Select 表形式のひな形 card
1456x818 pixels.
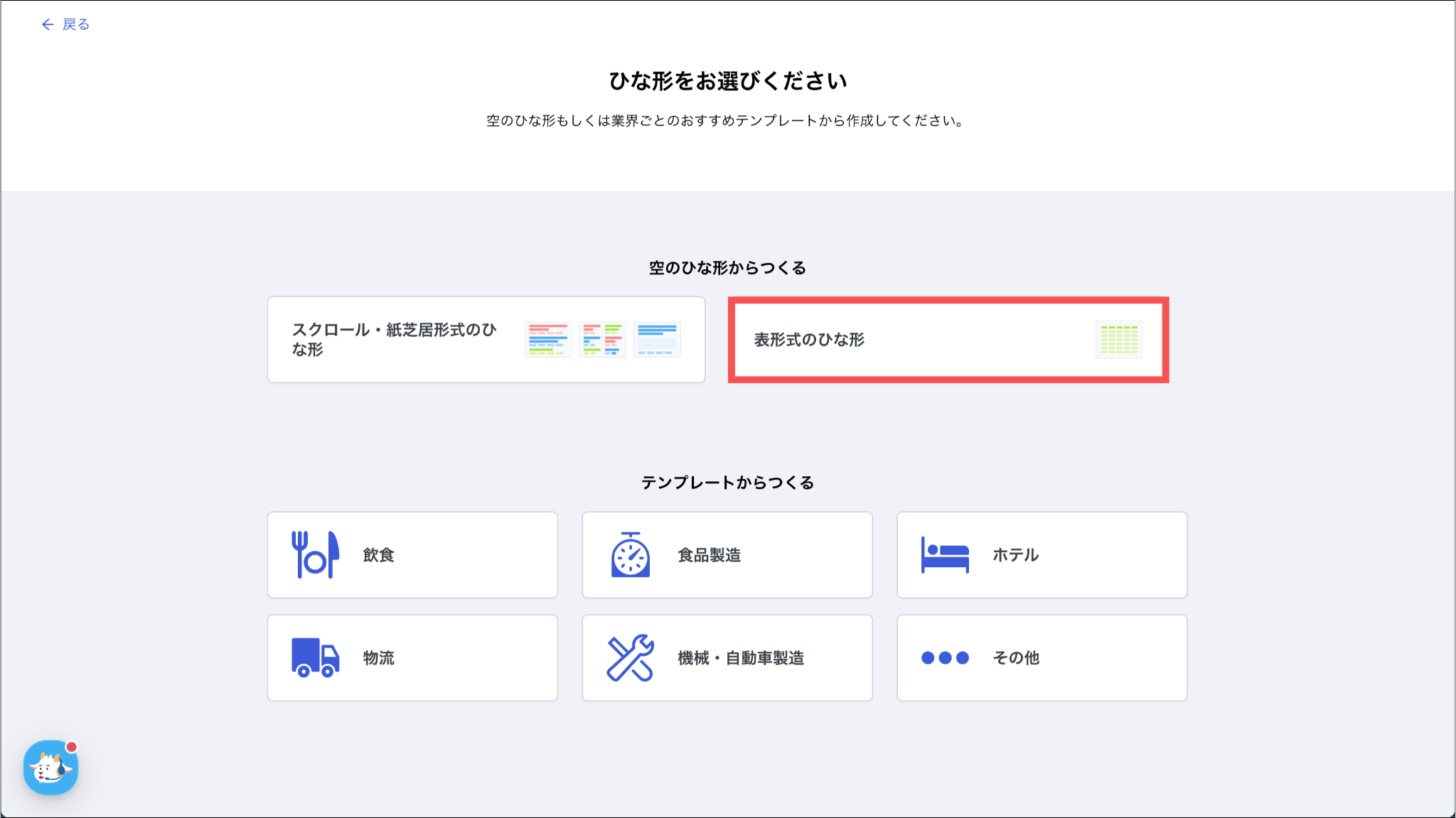click(809, 340)
